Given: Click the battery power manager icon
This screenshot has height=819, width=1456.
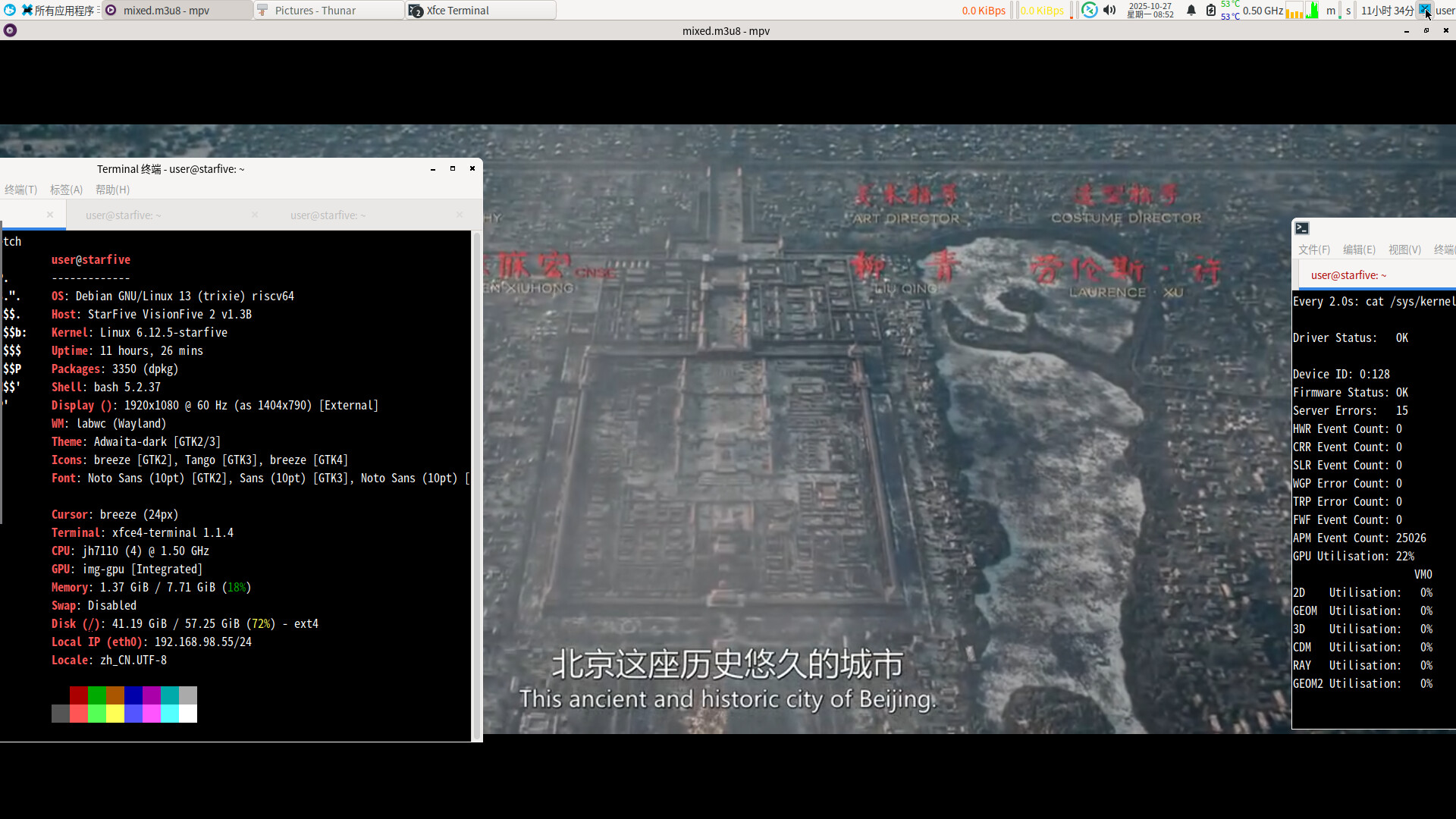Looking at the screenshot, I should [1211, 11].
